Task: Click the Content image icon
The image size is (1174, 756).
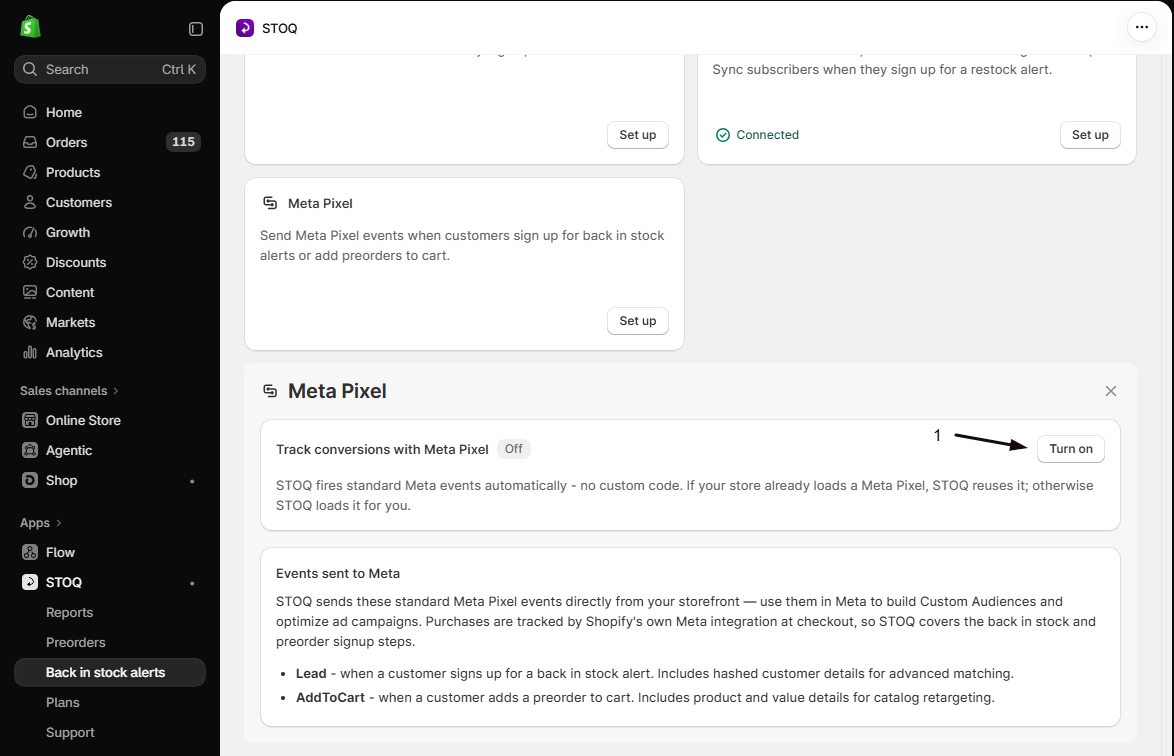Action: [30, 292]
